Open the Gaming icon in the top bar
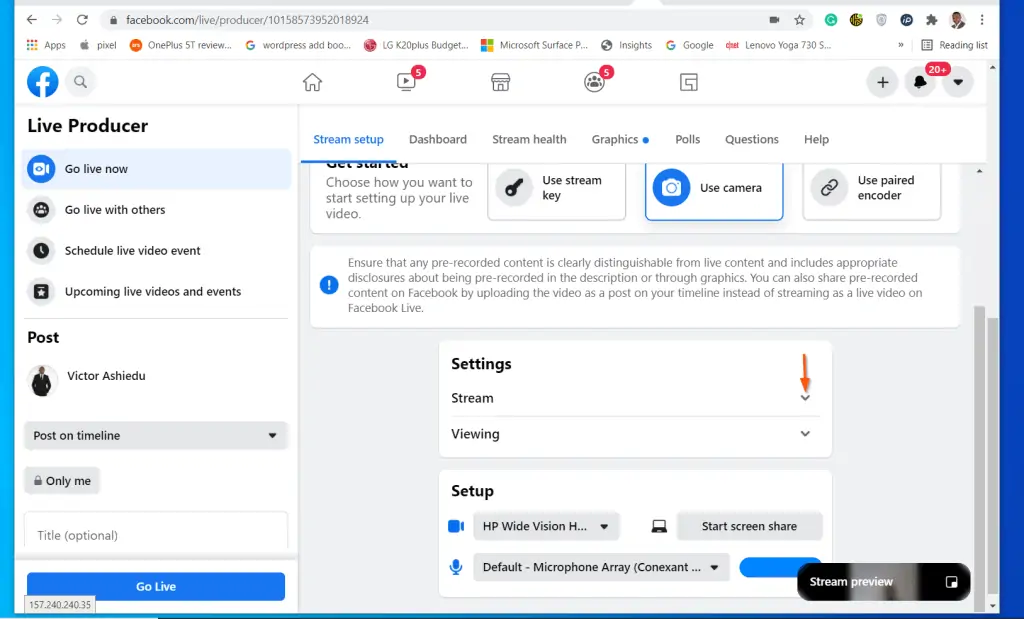The height and width of the screenshot is (619, 1024). point(688,82)
